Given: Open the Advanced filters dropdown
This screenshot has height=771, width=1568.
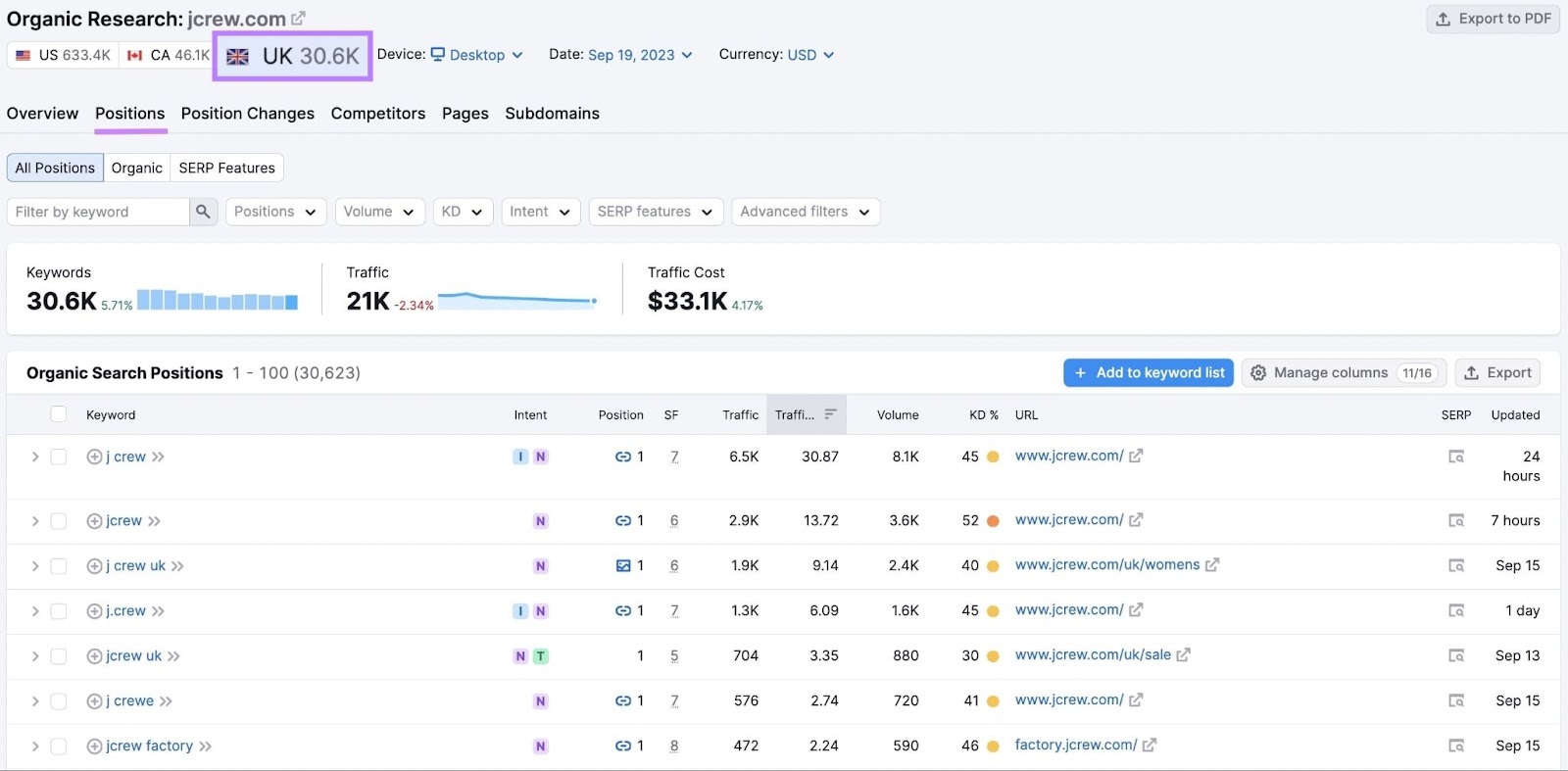Looking at the screenshot, I should click(805, 212).
